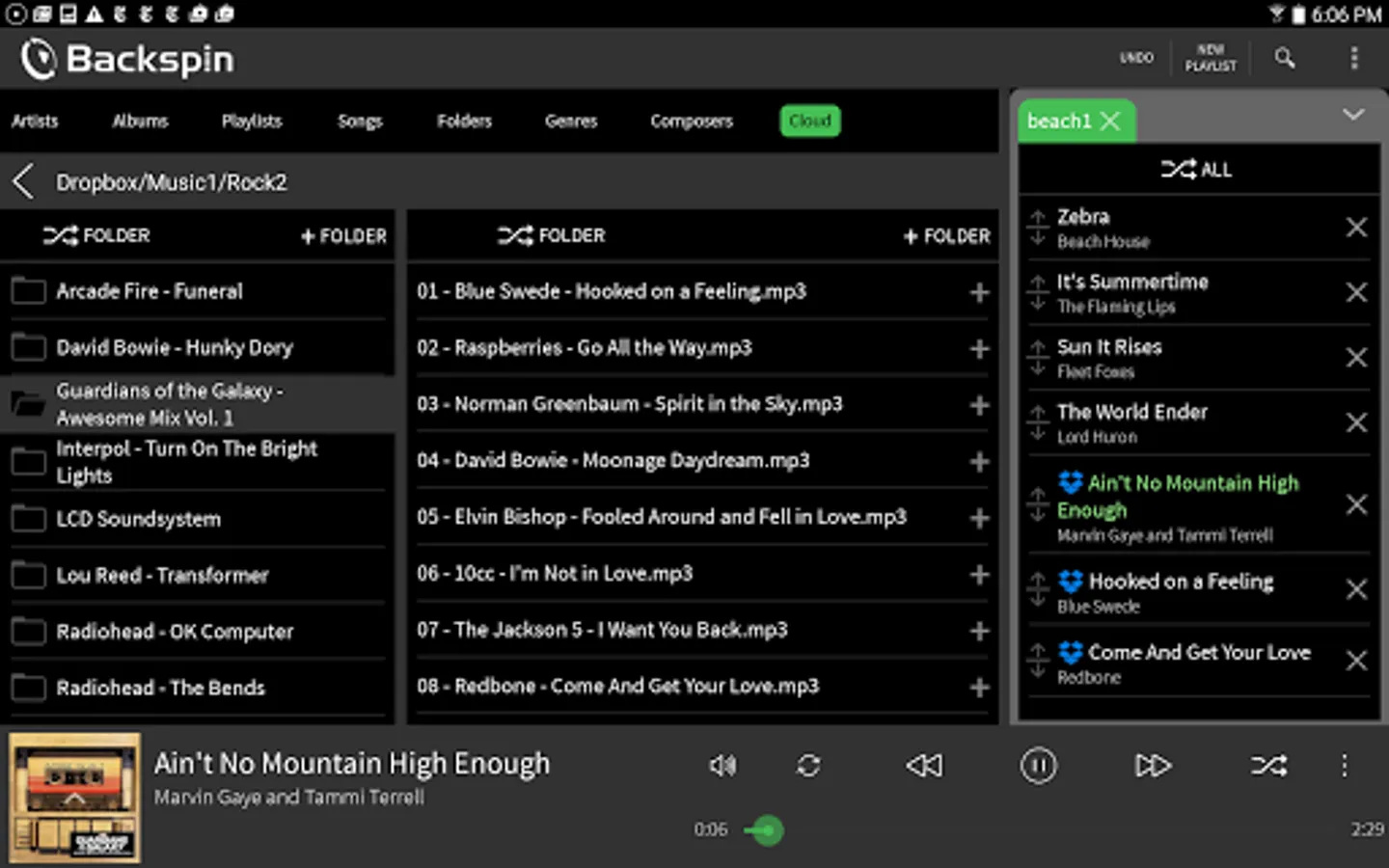1389x868 pixels.
Task: Navigate back from the Dropbox/Music1/Rock2 folder
Action: (x=24, y=181)
